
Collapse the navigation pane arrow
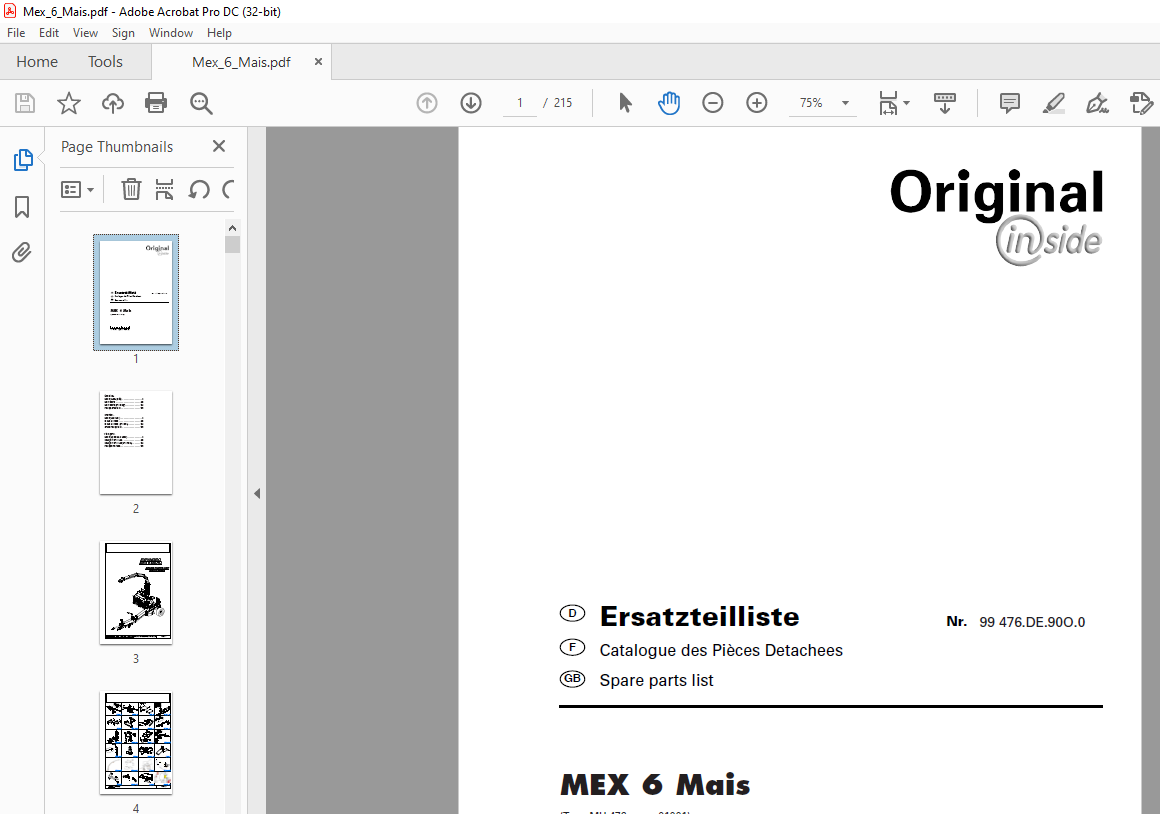point(257,493)
